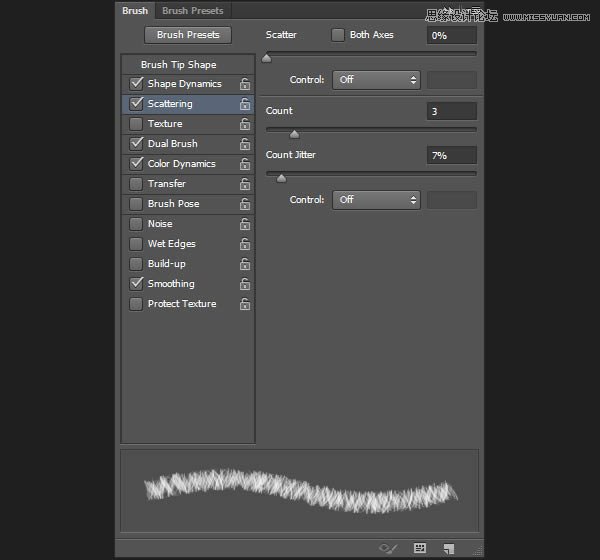This screenshot has width=600, height=560.
Task: Click the Count slider handle
Action: coord(294,134)
